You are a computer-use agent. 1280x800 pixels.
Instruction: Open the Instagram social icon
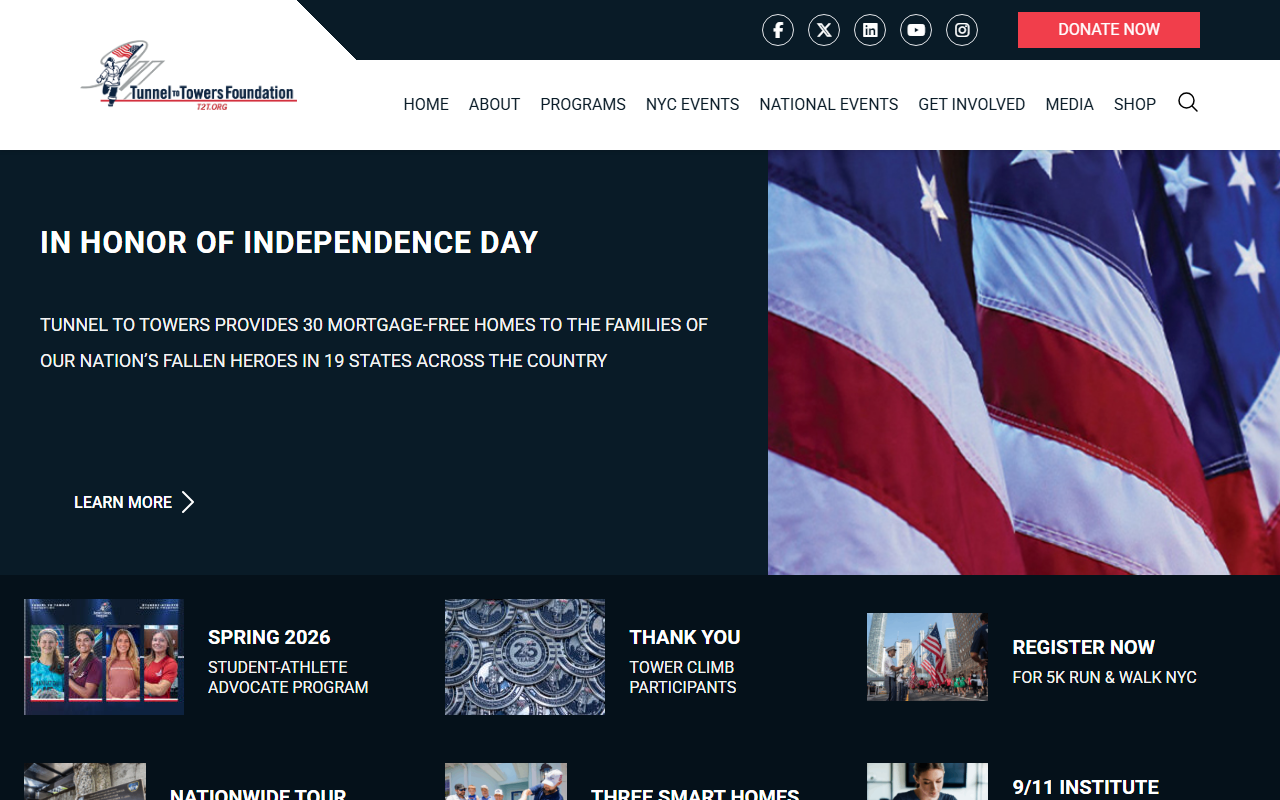[x=962, y=30]
